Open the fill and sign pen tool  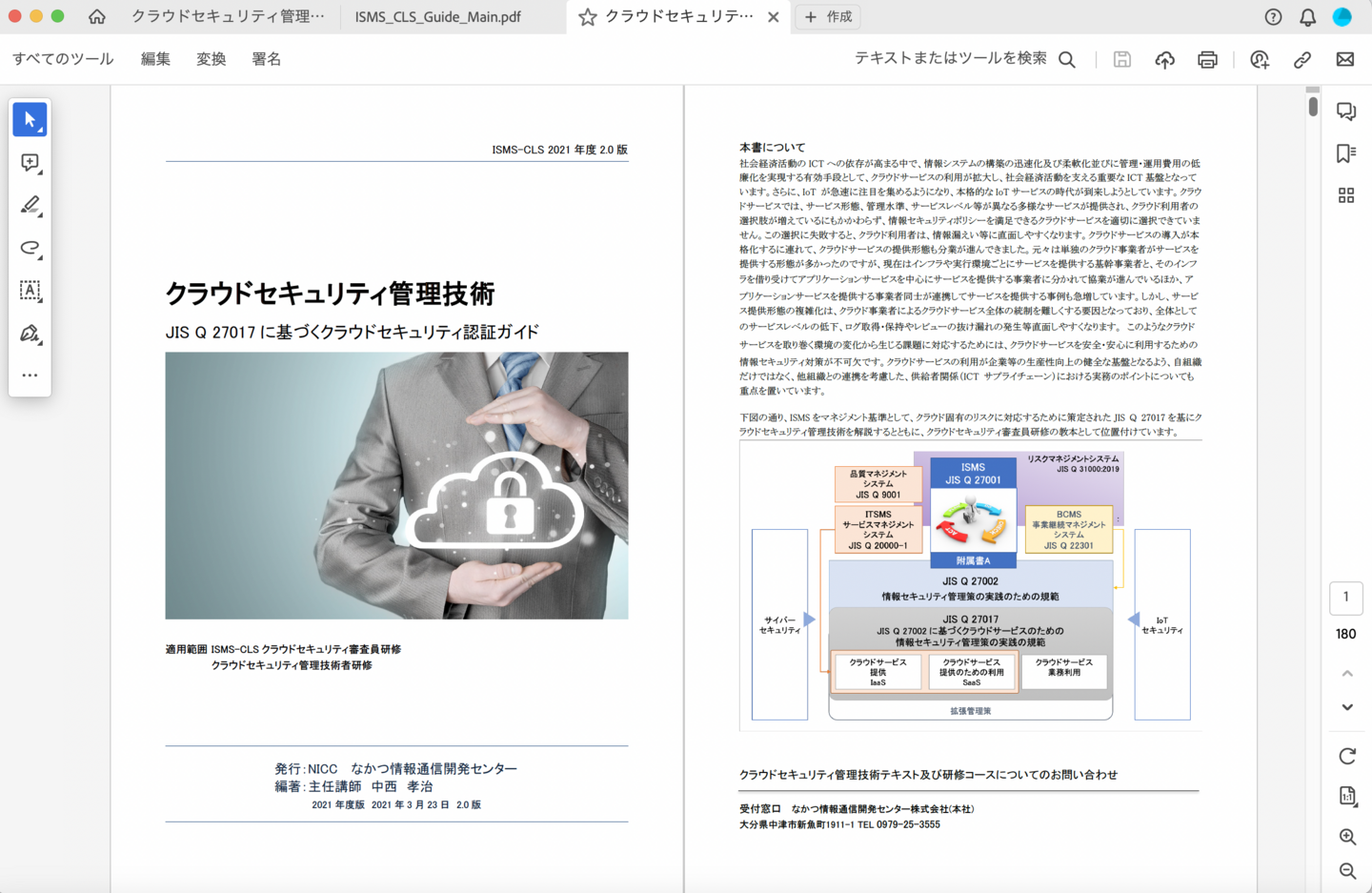[x=30, y=334]
